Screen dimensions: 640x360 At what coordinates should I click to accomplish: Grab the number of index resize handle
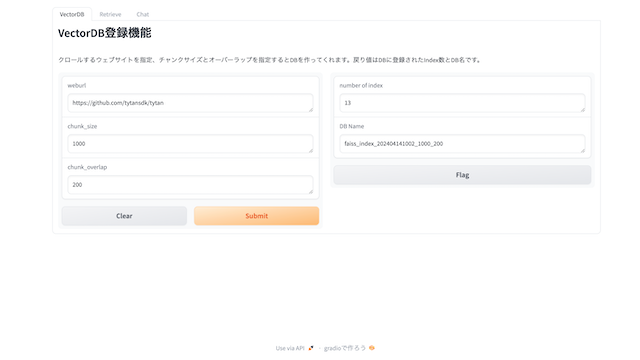[582, 110]
